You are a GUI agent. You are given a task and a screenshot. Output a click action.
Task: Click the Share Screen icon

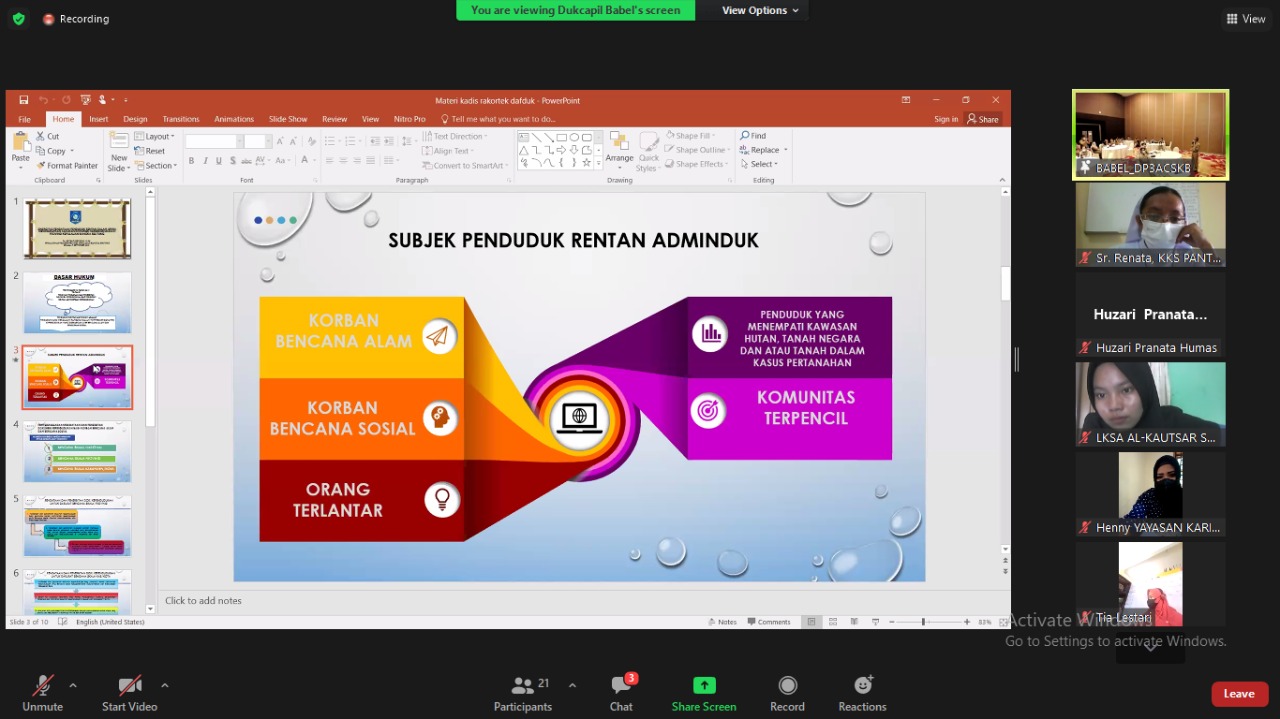point(704,686)
